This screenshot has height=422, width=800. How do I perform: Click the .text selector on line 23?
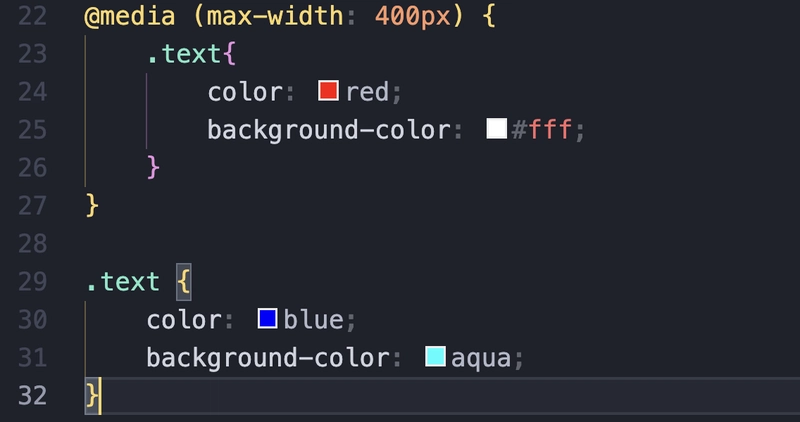click(x=184, y=54)
